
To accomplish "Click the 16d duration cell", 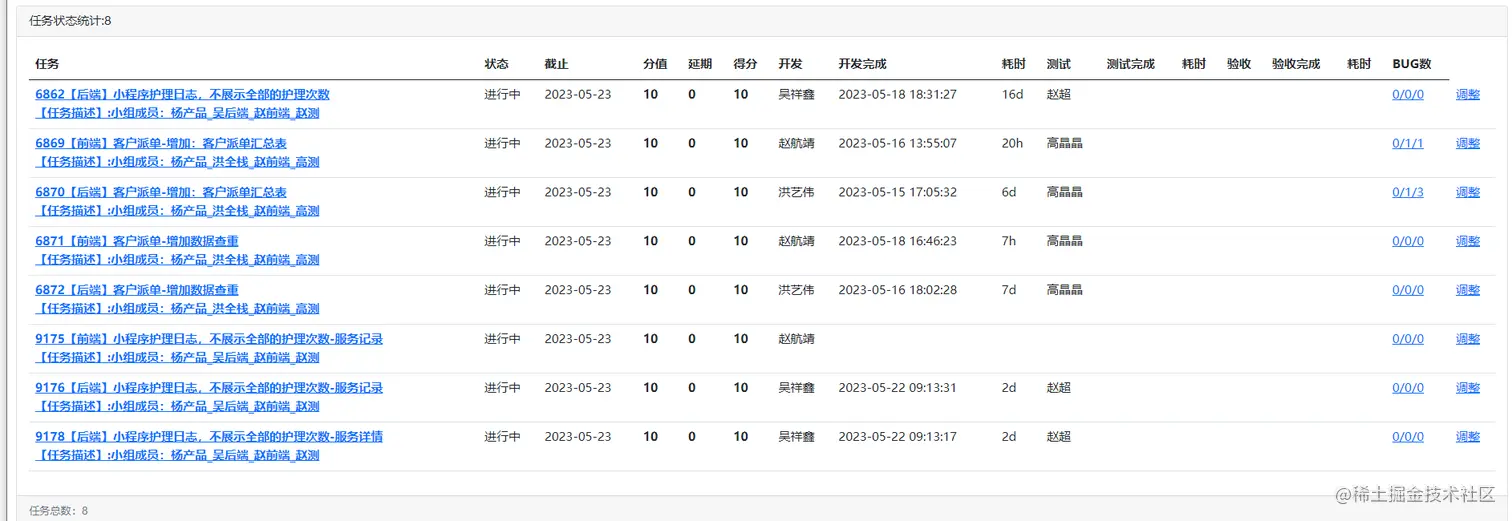I will (1013, 95).
